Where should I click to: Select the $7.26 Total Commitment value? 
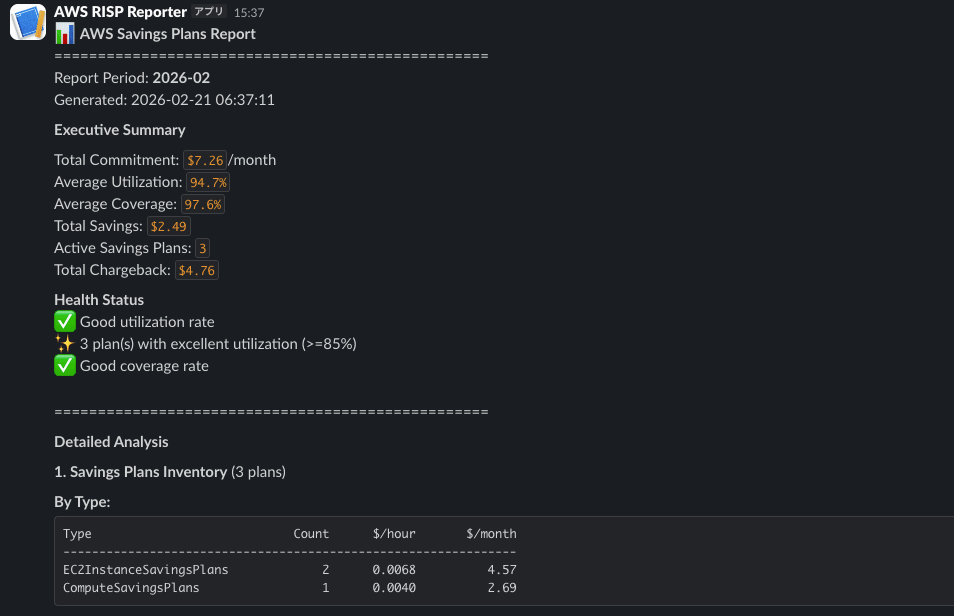point(204,160)
